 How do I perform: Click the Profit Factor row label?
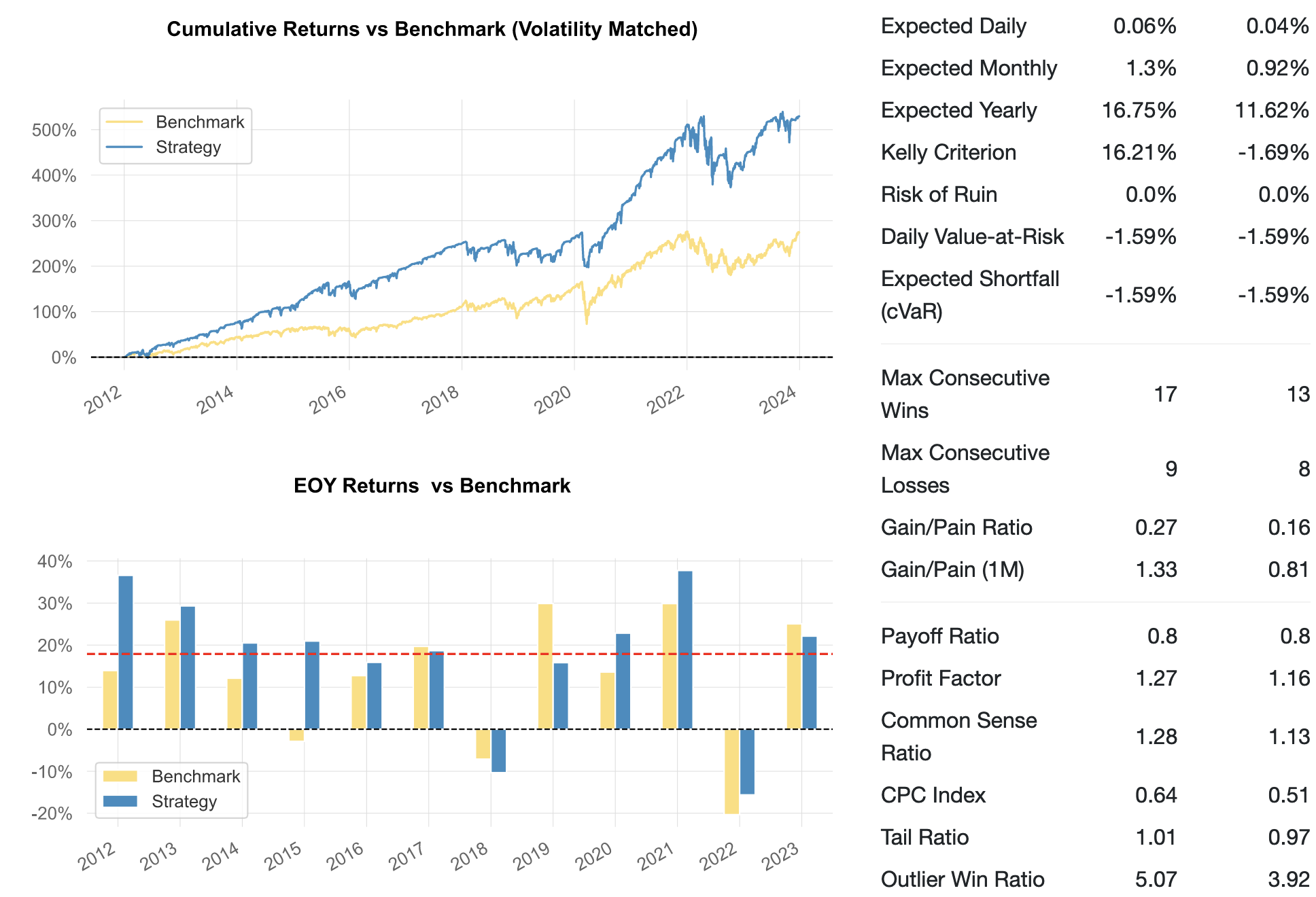(x=941, y=678)
